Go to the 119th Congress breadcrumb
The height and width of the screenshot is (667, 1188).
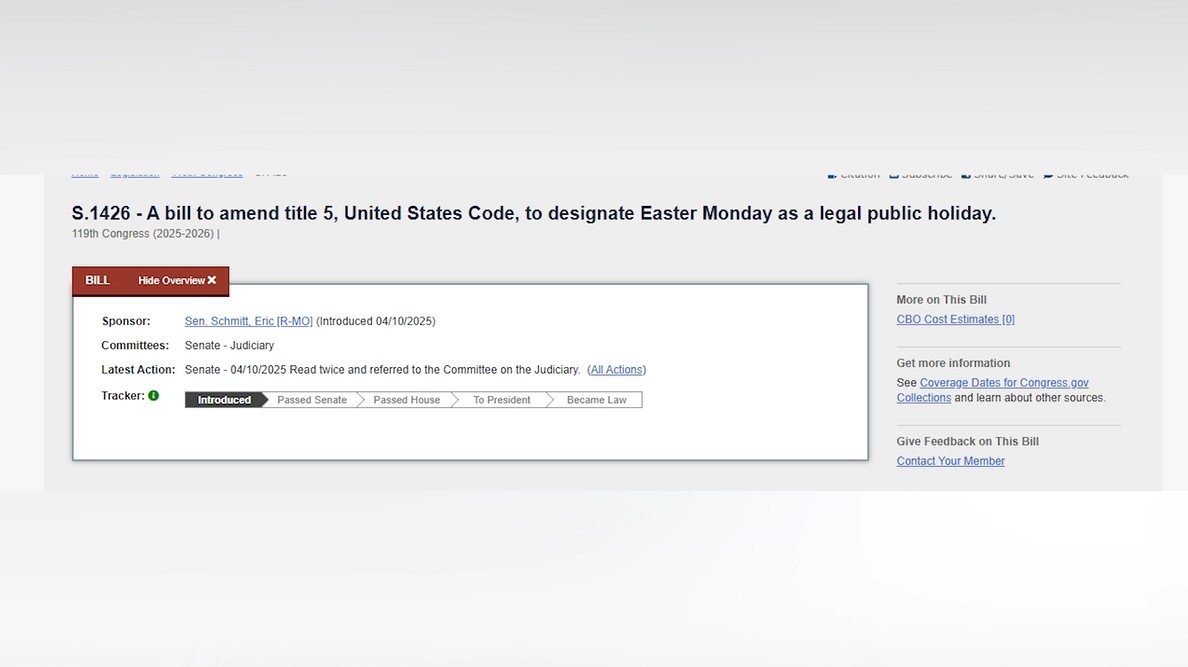point(207,172)
